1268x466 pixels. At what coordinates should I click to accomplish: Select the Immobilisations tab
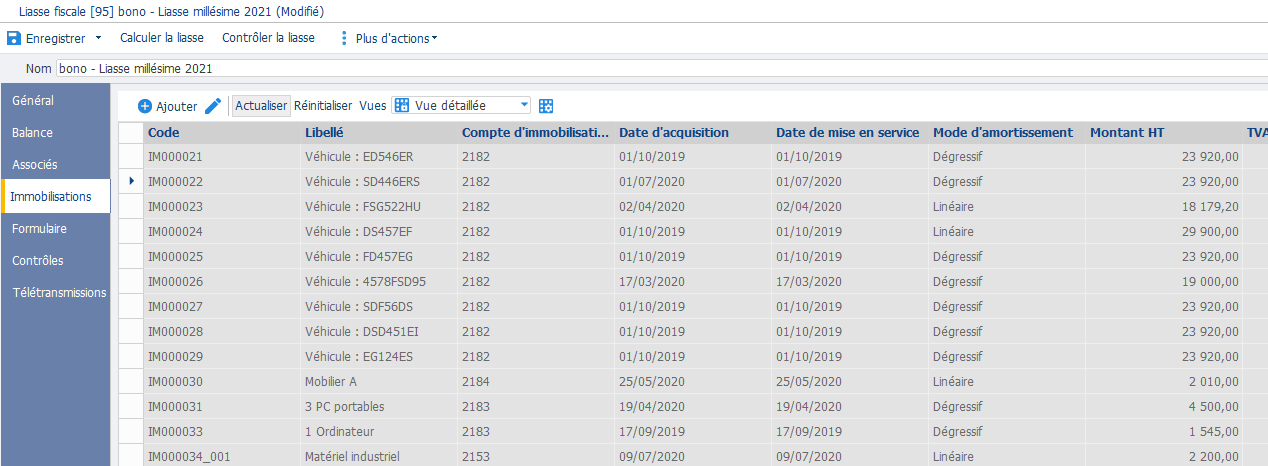click(x=55, y=196)
